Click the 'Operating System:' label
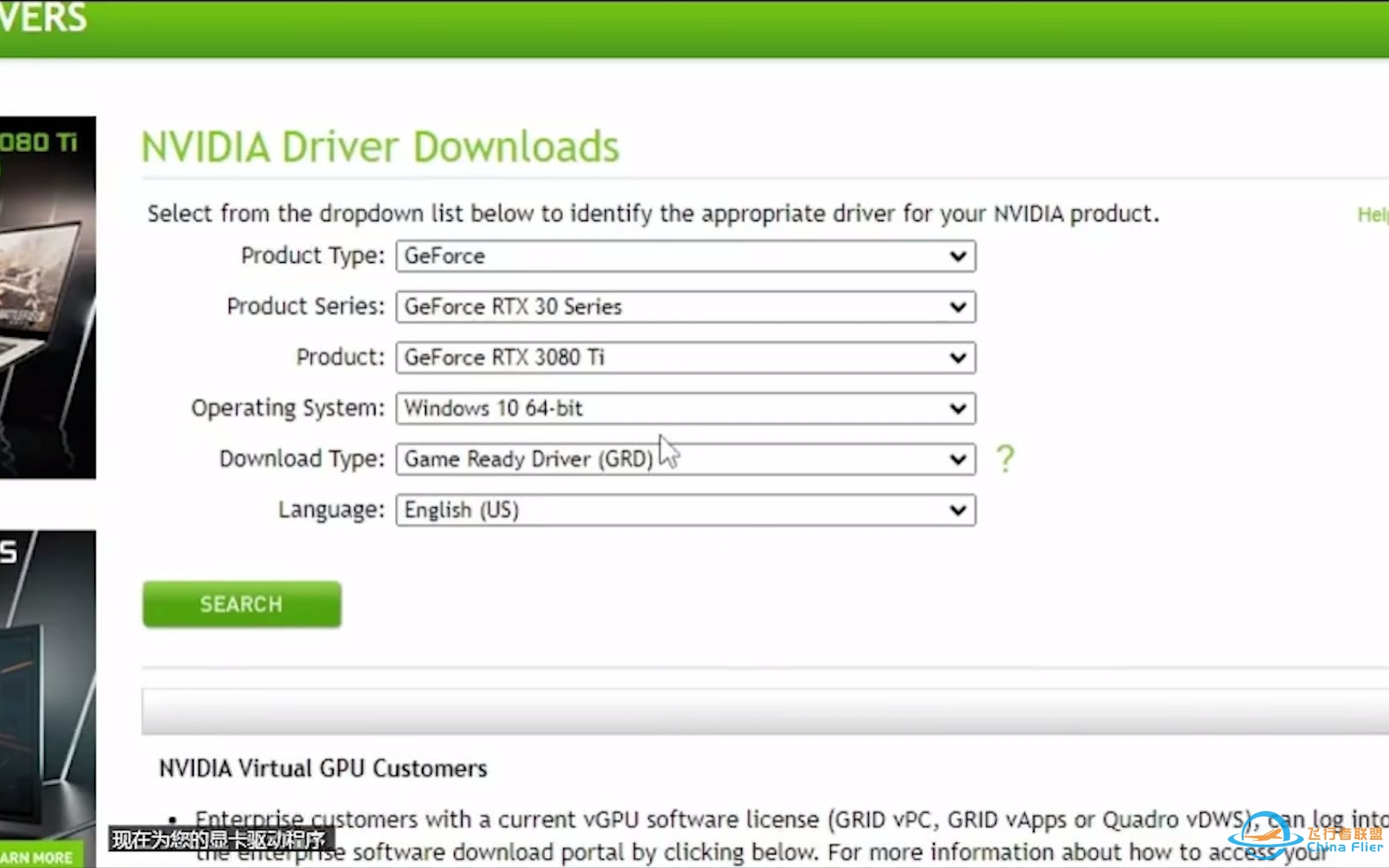Screen dimensions: 1389x868 (x=288, y=408)
